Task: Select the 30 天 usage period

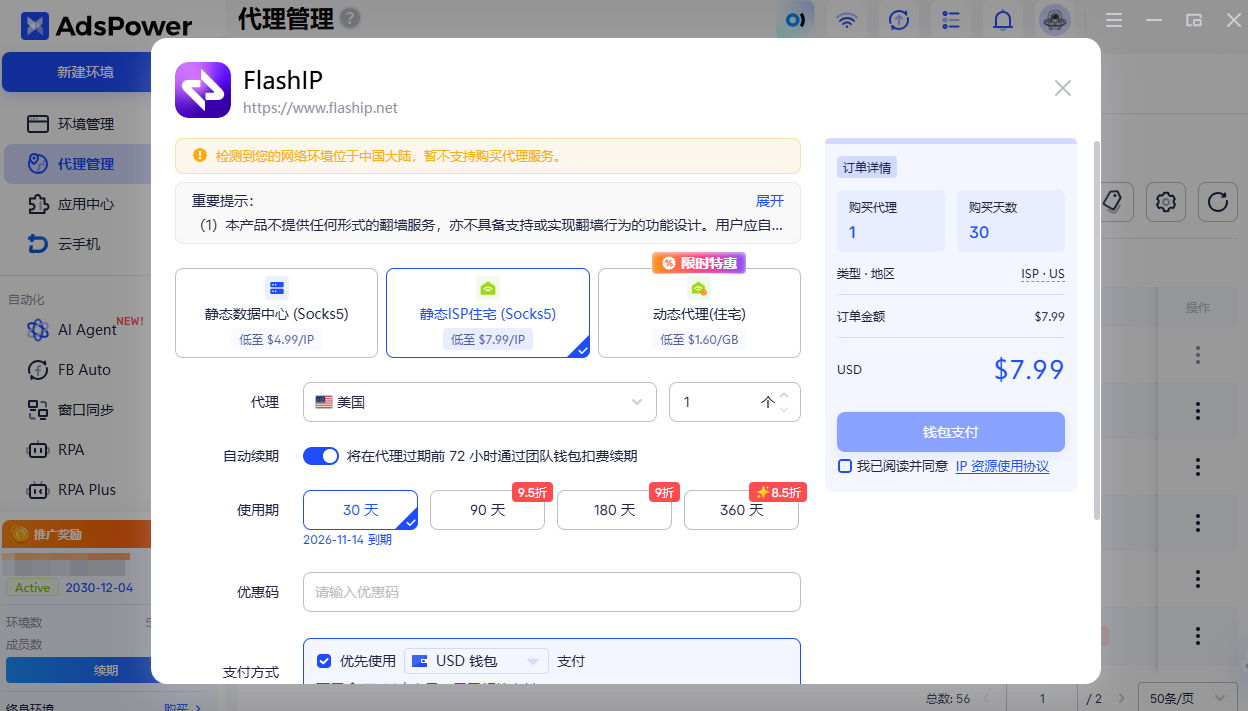Action: click(x=360, y=510)
